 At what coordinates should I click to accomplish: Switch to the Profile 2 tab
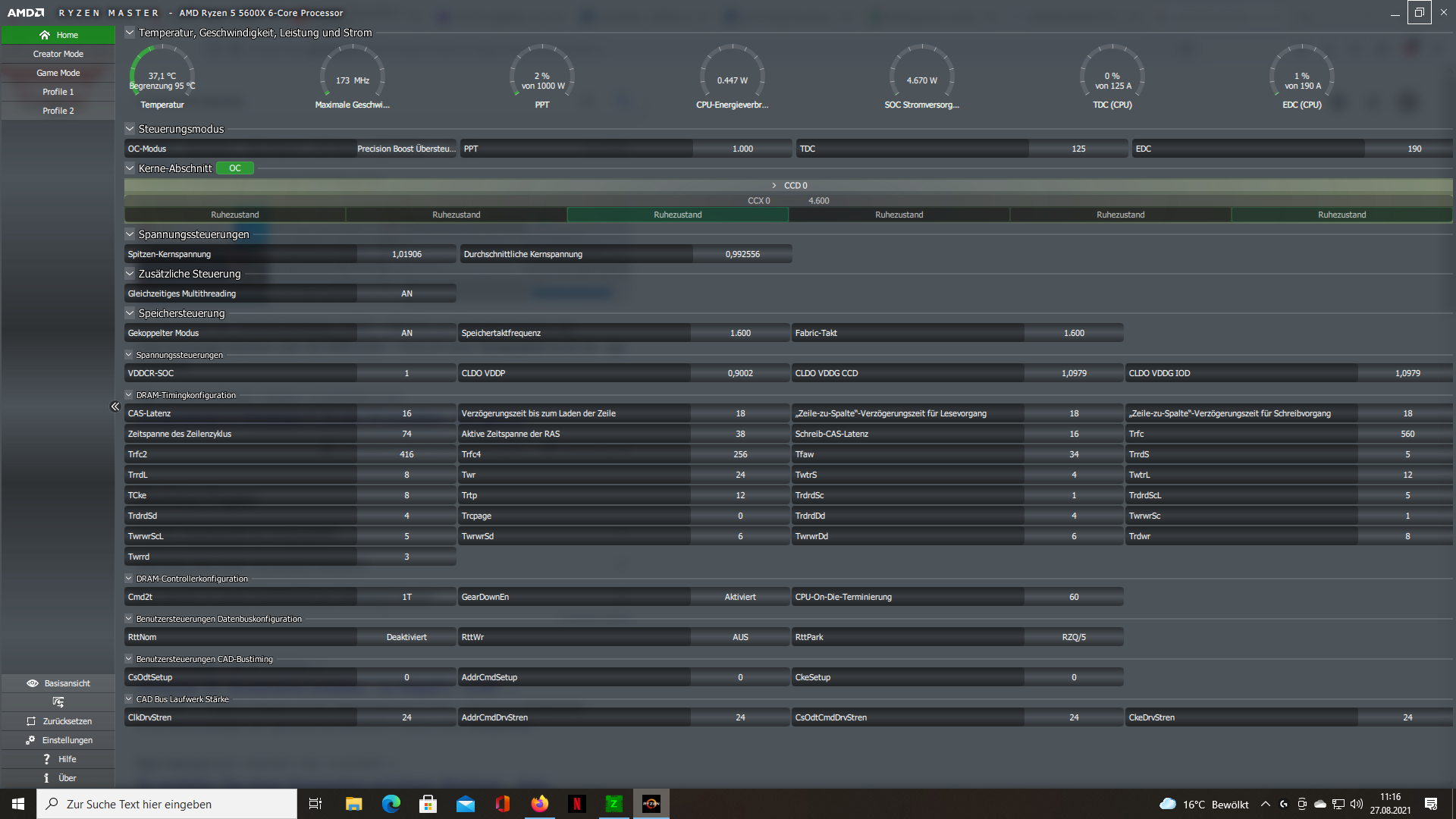[58, 111]
